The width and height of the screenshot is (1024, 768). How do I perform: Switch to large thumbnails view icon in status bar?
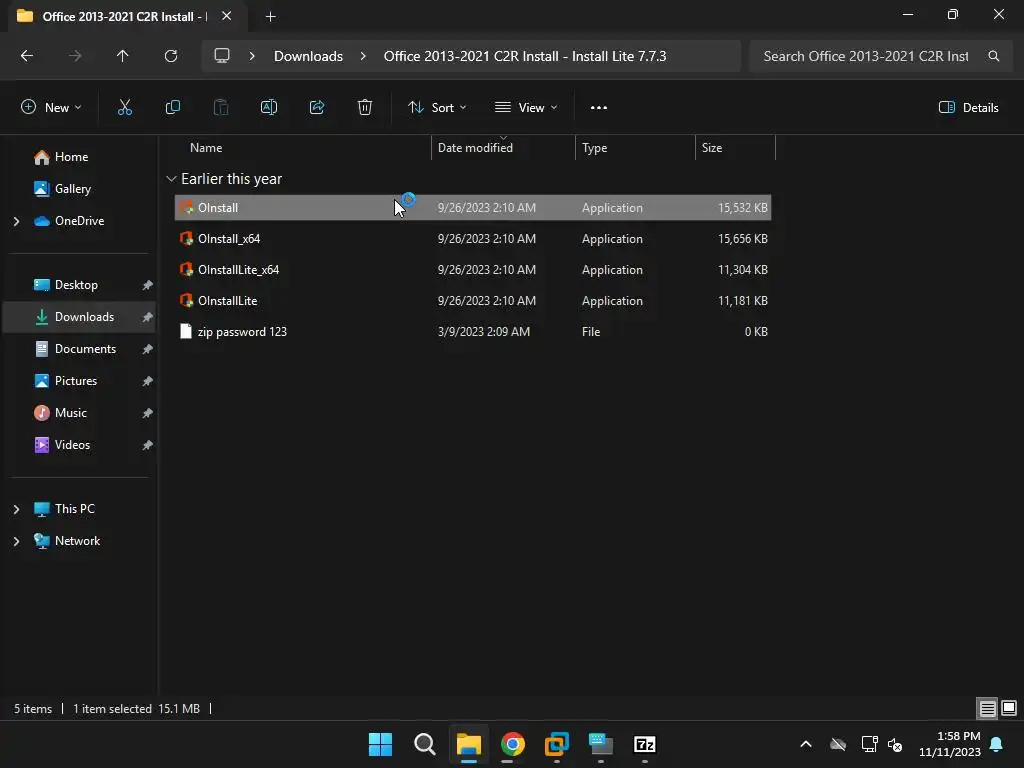[x=1009, y=708]
